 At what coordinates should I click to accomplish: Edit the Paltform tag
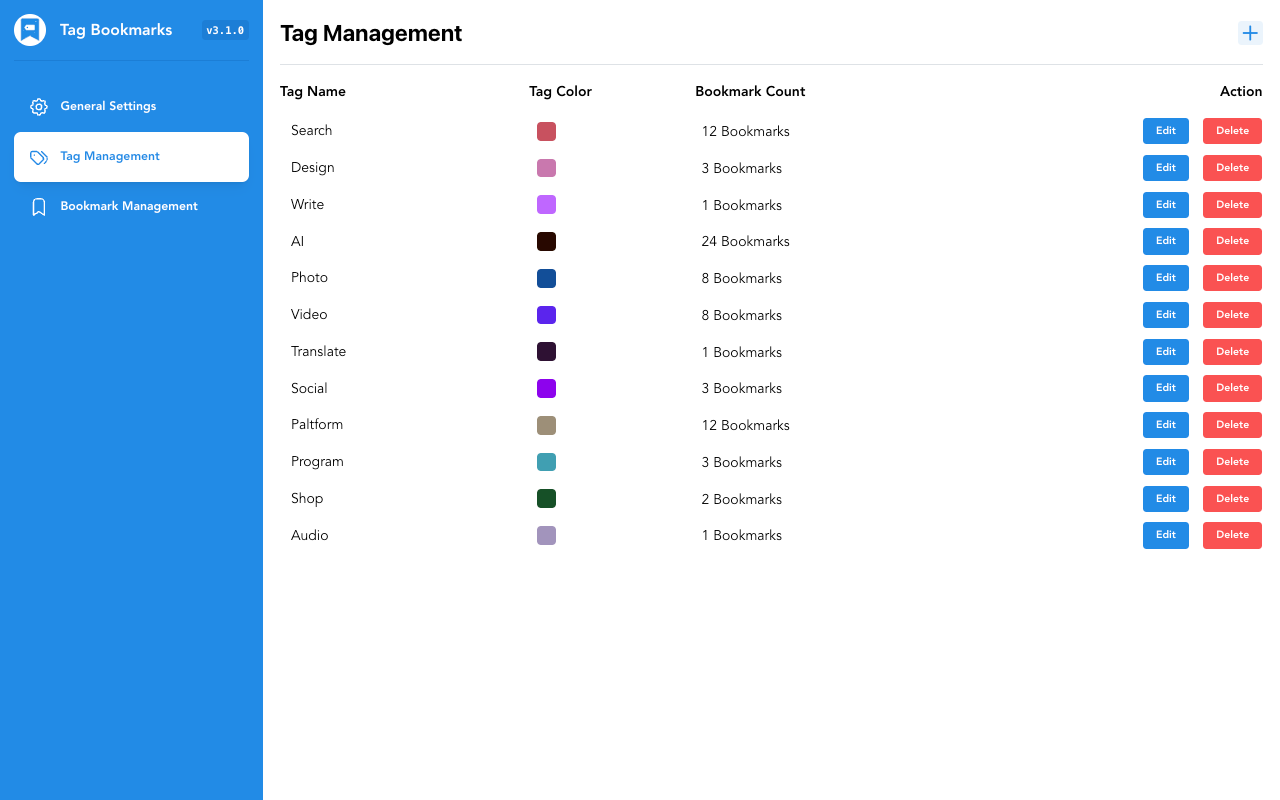coord(1165,424)
